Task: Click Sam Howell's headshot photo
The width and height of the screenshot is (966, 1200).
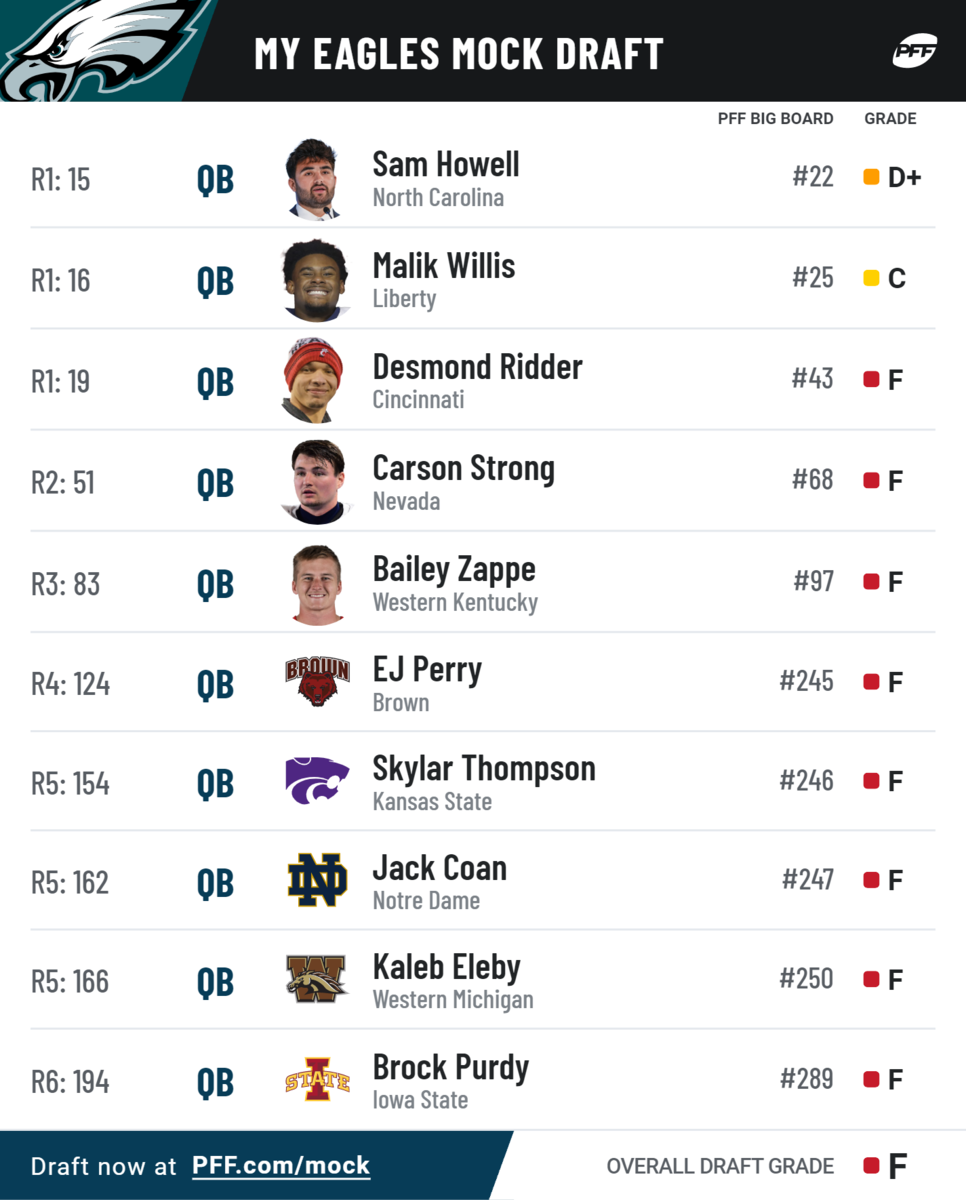Action: (x=316, y=179)
